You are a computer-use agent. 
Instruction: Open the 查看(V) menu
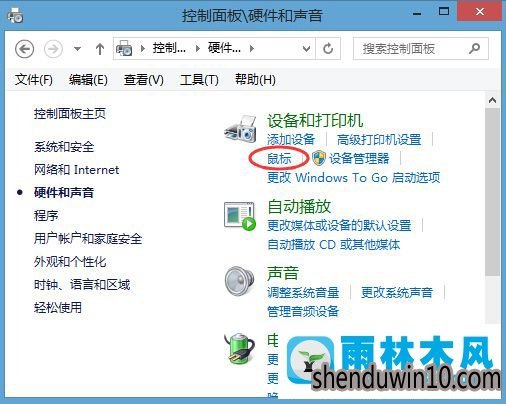point(144,80)
